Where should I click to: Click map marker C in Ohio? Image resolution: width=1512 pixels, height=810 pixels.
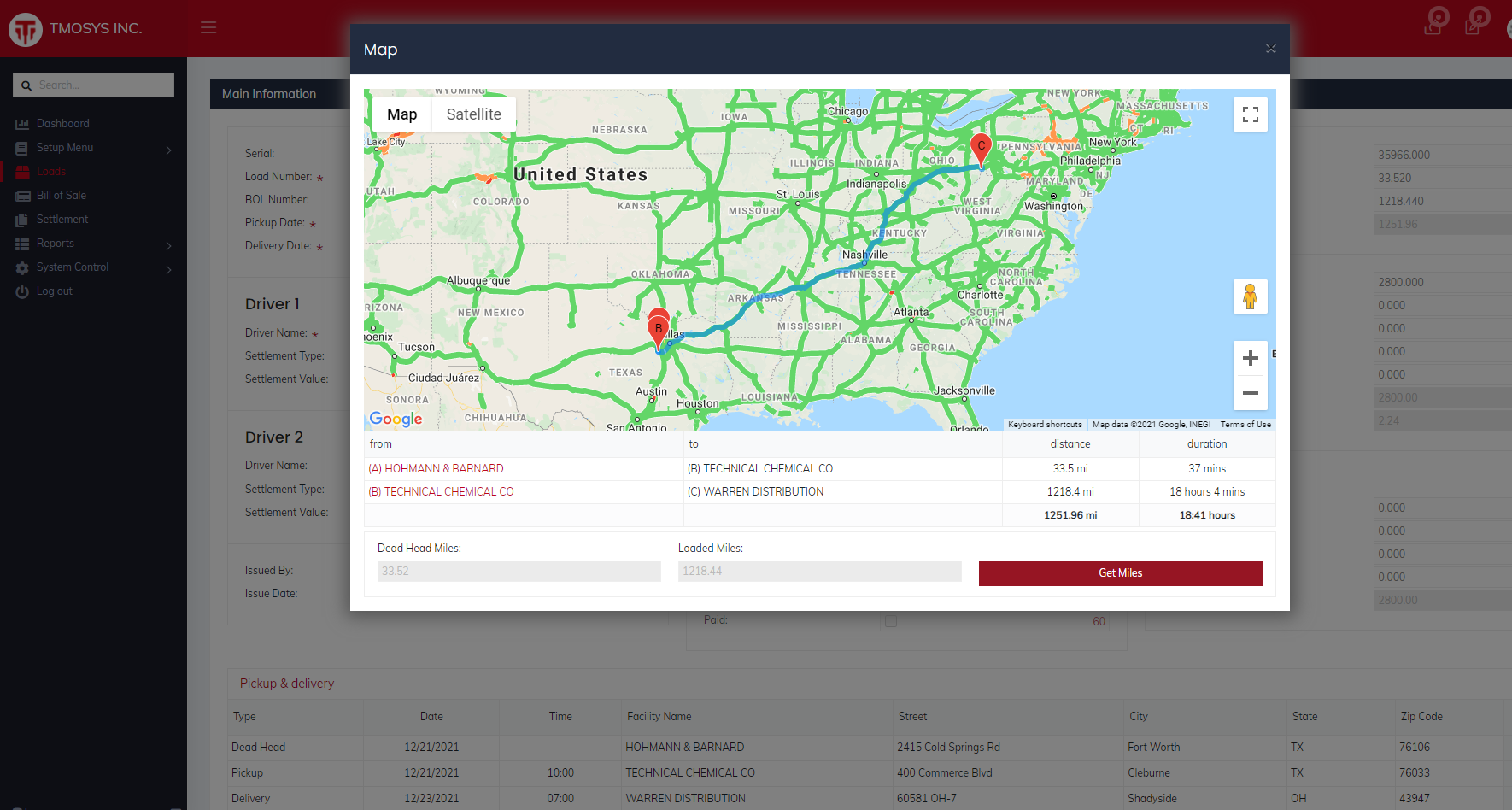(982, 150)
